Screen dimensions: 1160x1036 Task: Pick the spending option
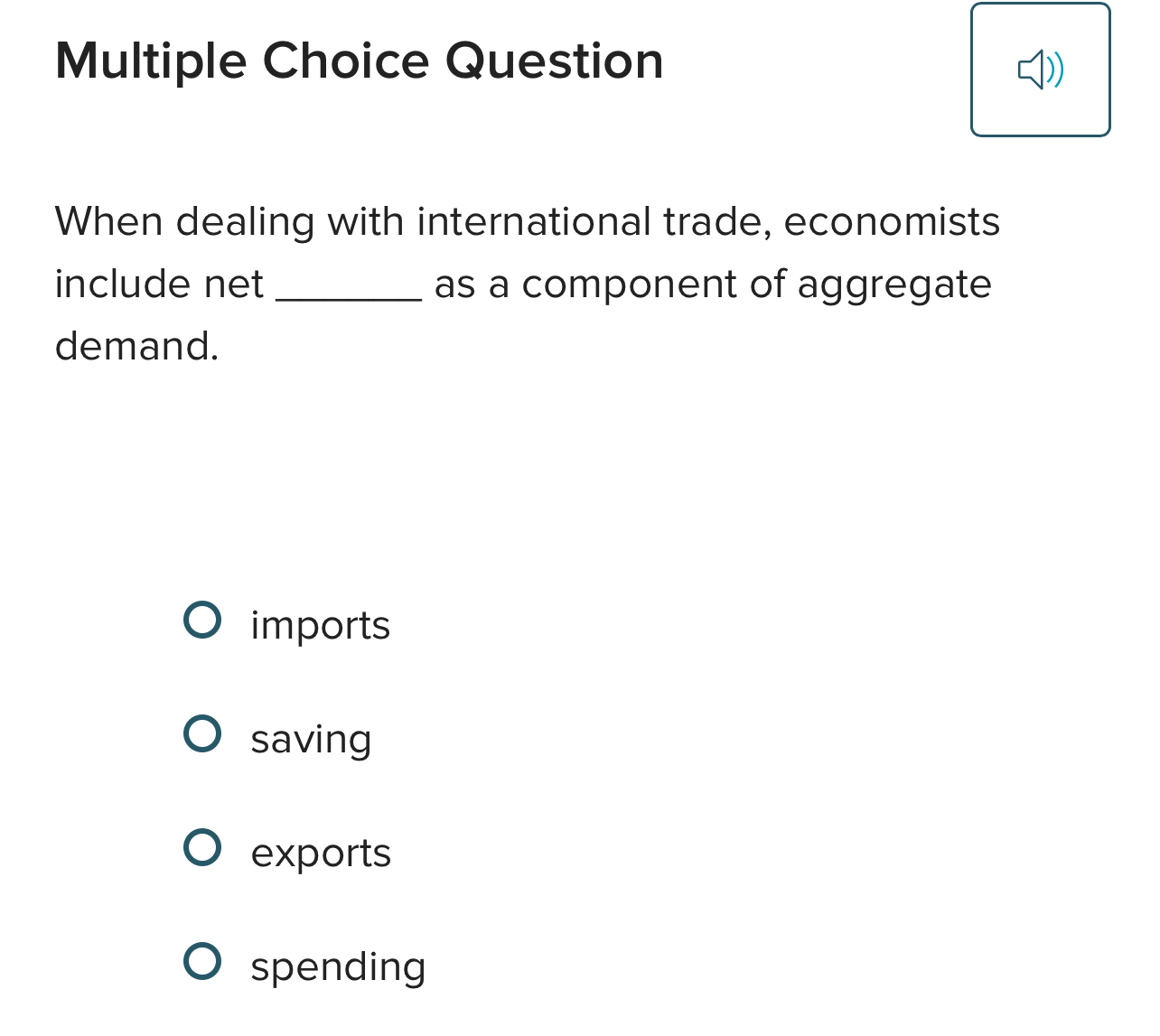202,961
